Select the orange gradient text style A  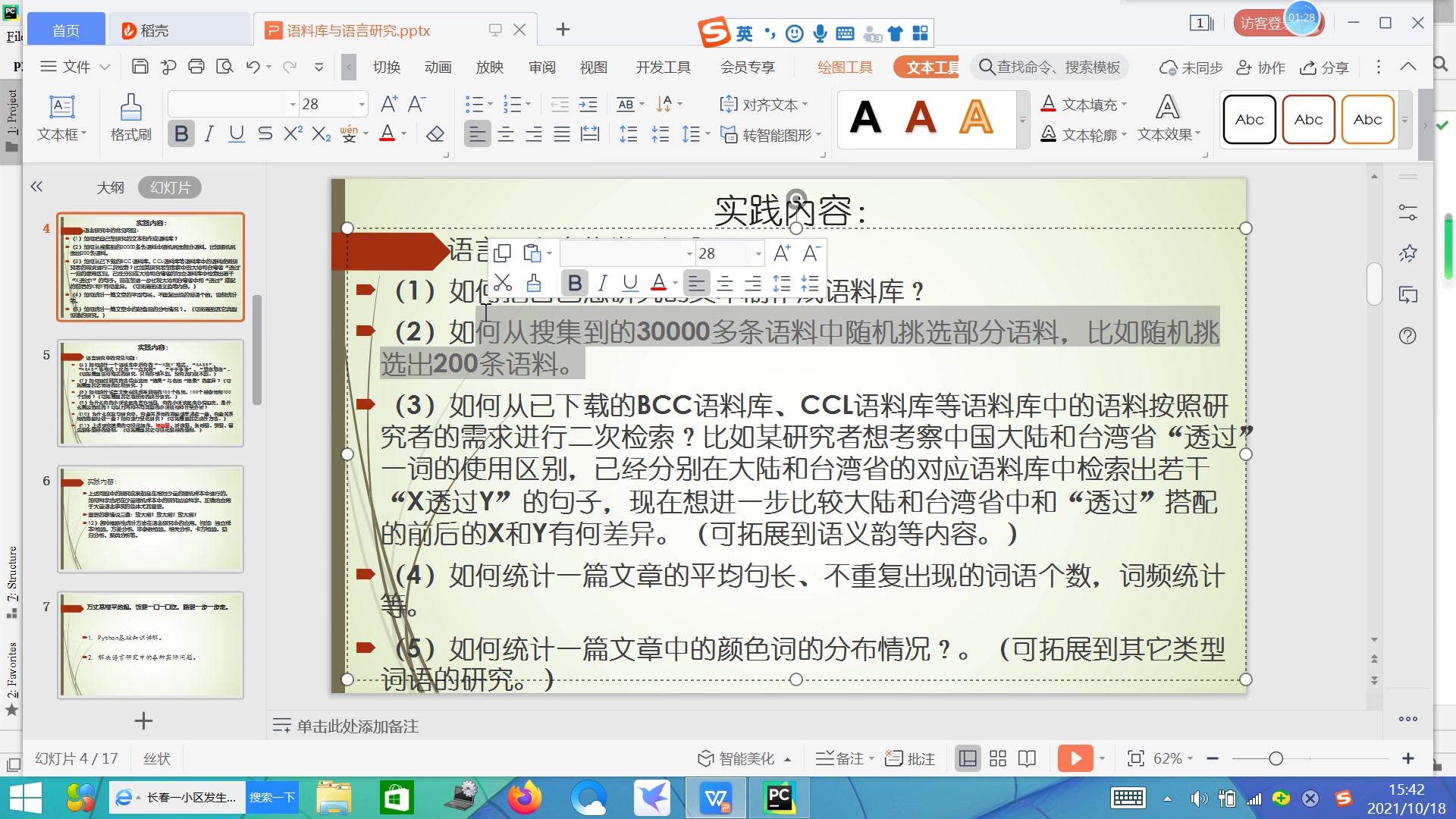pyautogui.click(x=977, y=118)
